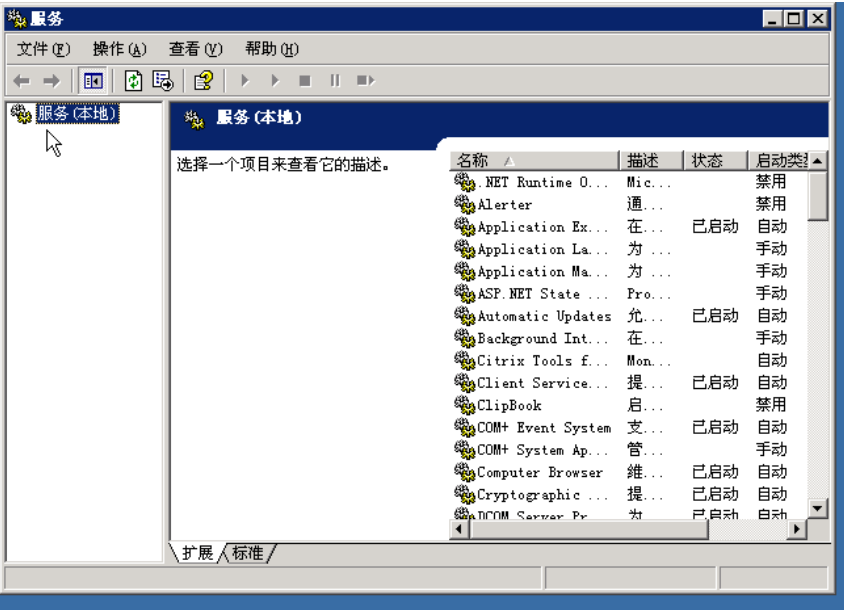Click the ASP.NET State service icon

tap(465, 294)
